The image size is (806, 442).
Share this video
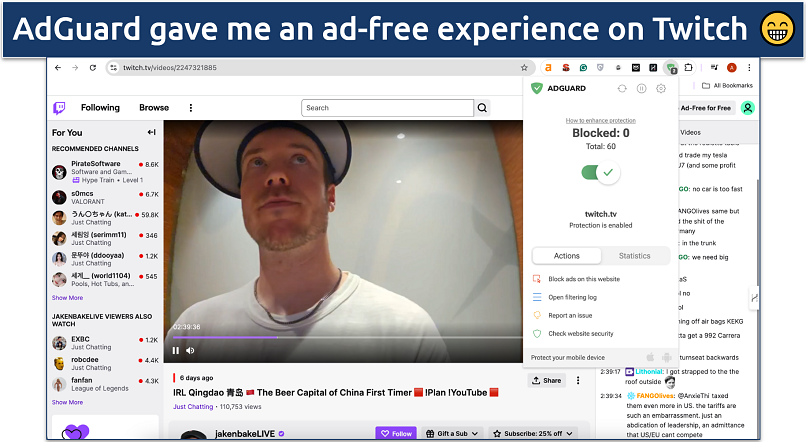pos(546,380)
